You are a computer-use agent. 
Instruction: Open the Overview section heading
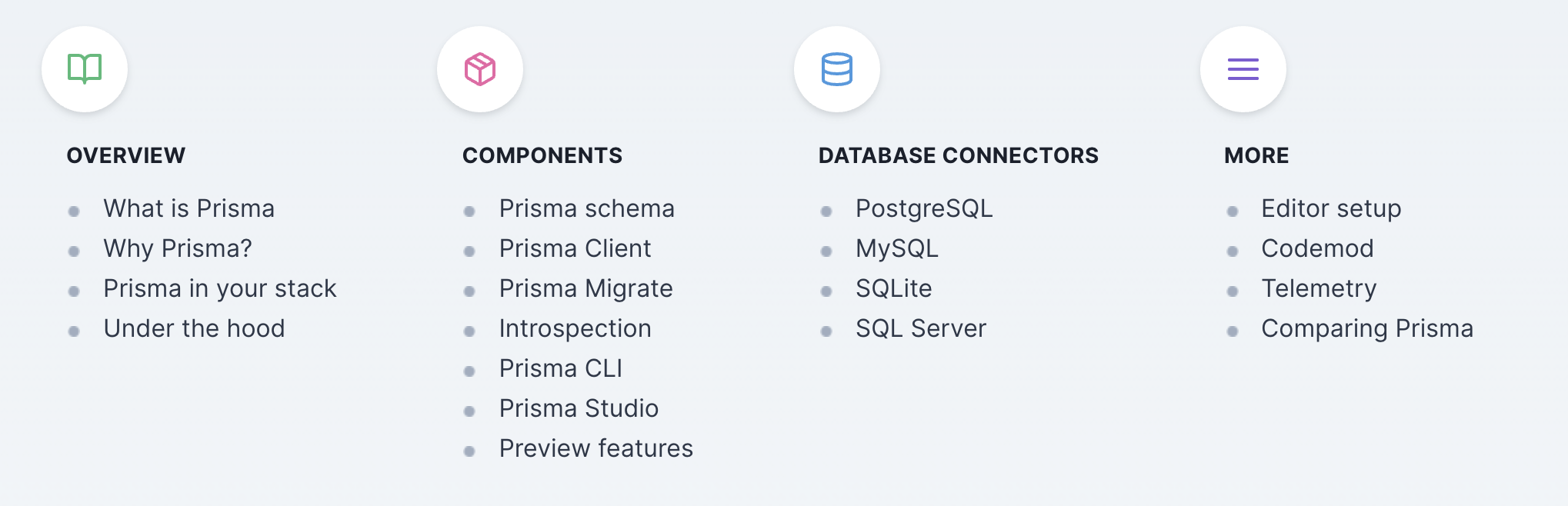tap(126, 155)
